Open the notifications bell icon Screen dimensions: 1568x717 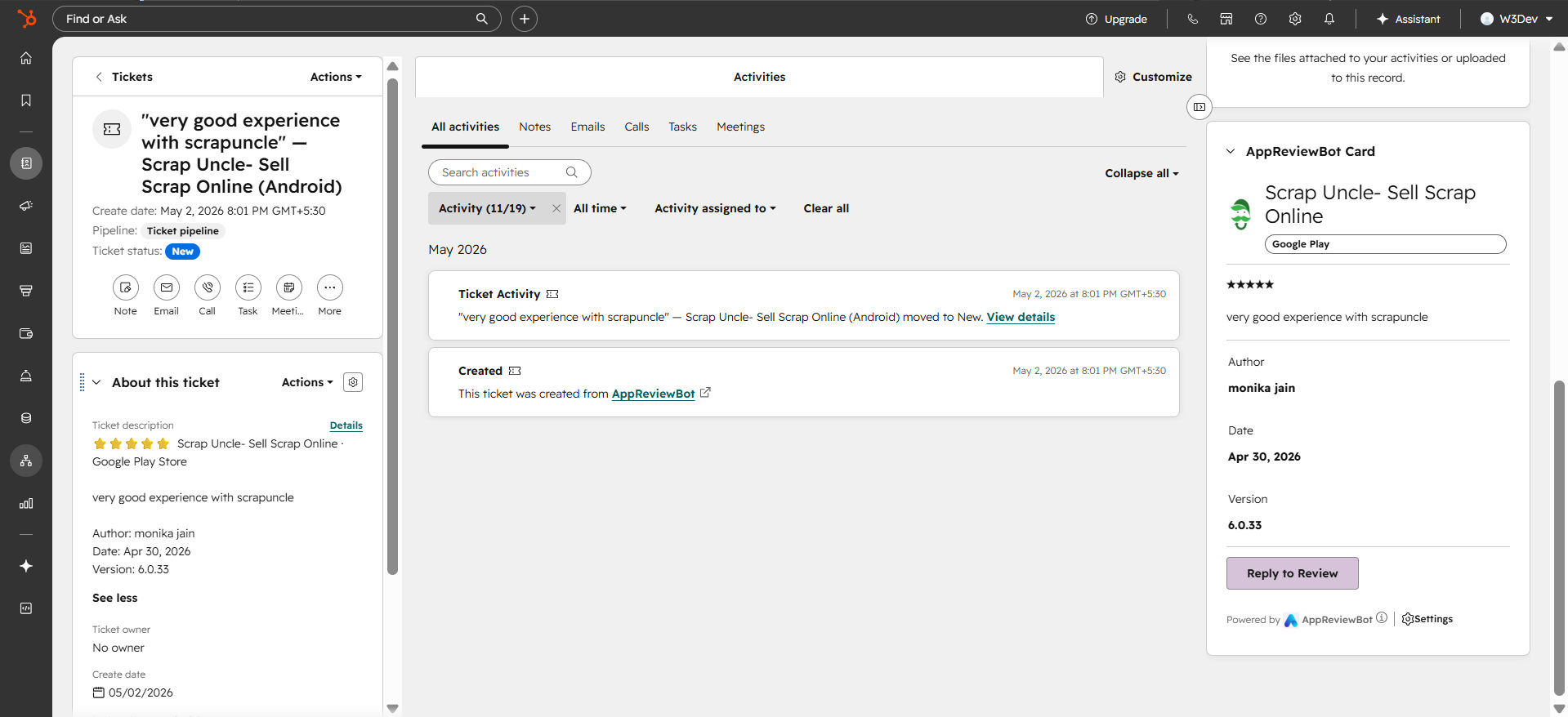click(x=1329, y=19)
